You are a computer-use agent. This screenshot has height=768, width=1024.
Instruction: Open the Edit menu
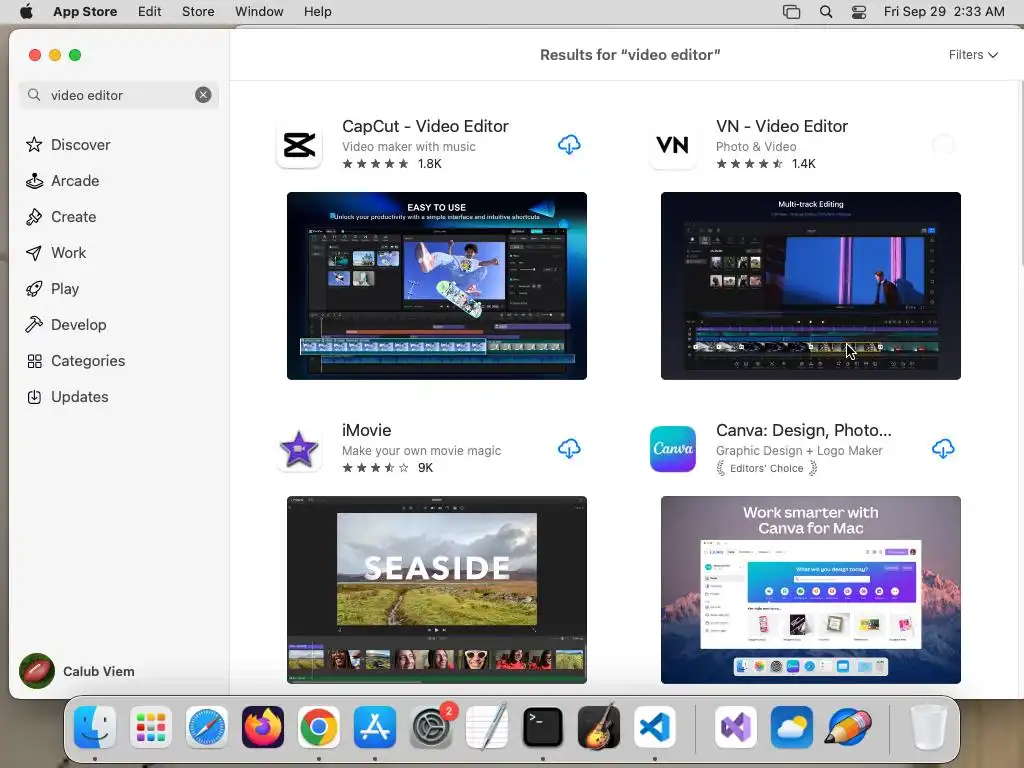click(150, 12)
